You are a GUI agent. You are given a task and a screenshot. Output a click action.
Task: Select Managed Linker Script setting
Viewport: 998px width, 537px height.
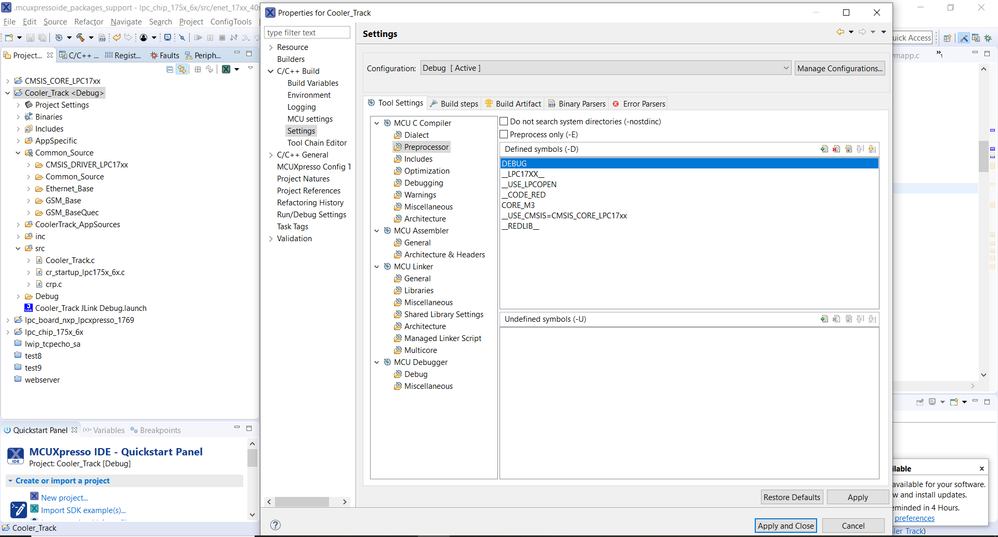click(x=442, y=338)
